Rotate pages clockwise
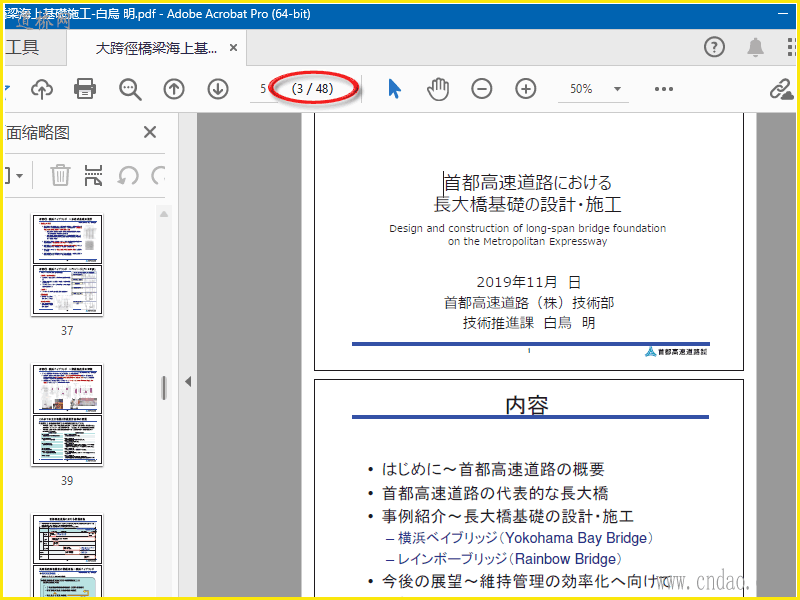The width and height of the screenshot is (800, 600). tap(159, 176)
